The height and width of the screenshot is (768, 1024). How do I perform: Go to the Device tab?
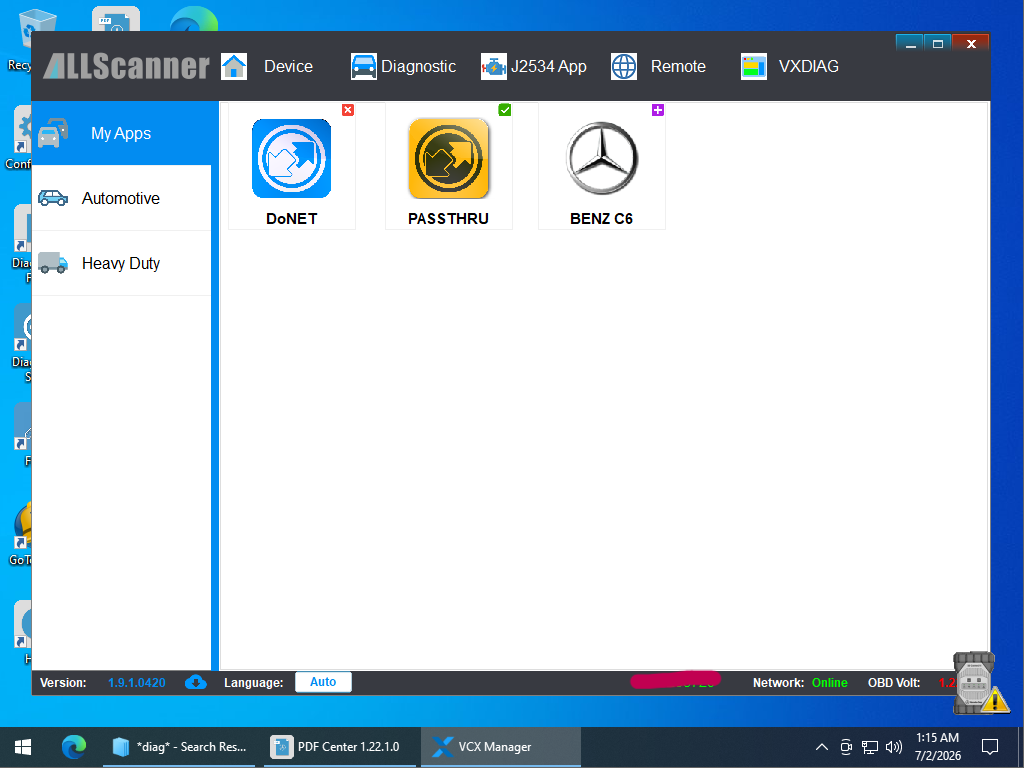[288, 67]
